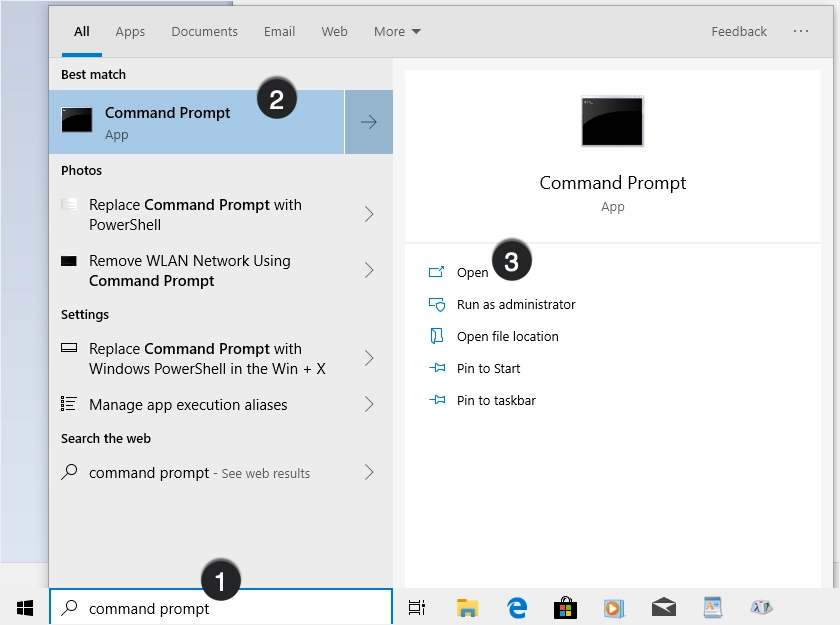Expand Manage app execution aliases chevron

(369, 405)
